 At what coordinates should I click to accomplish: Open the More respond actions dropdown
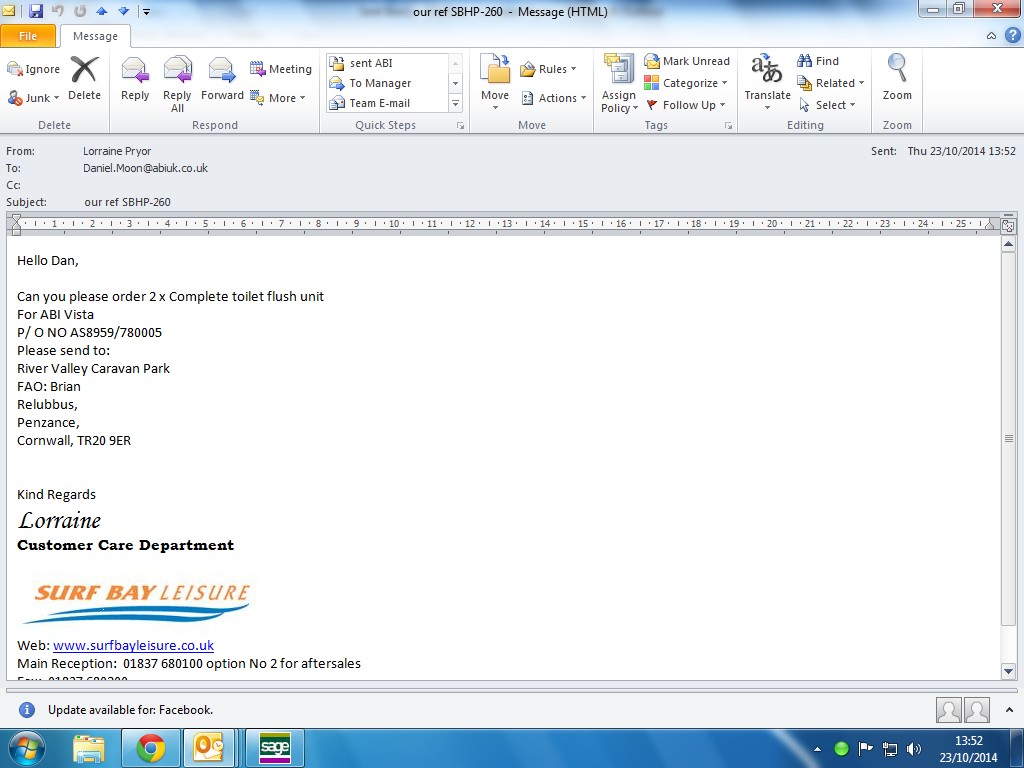tap(278, 98)
